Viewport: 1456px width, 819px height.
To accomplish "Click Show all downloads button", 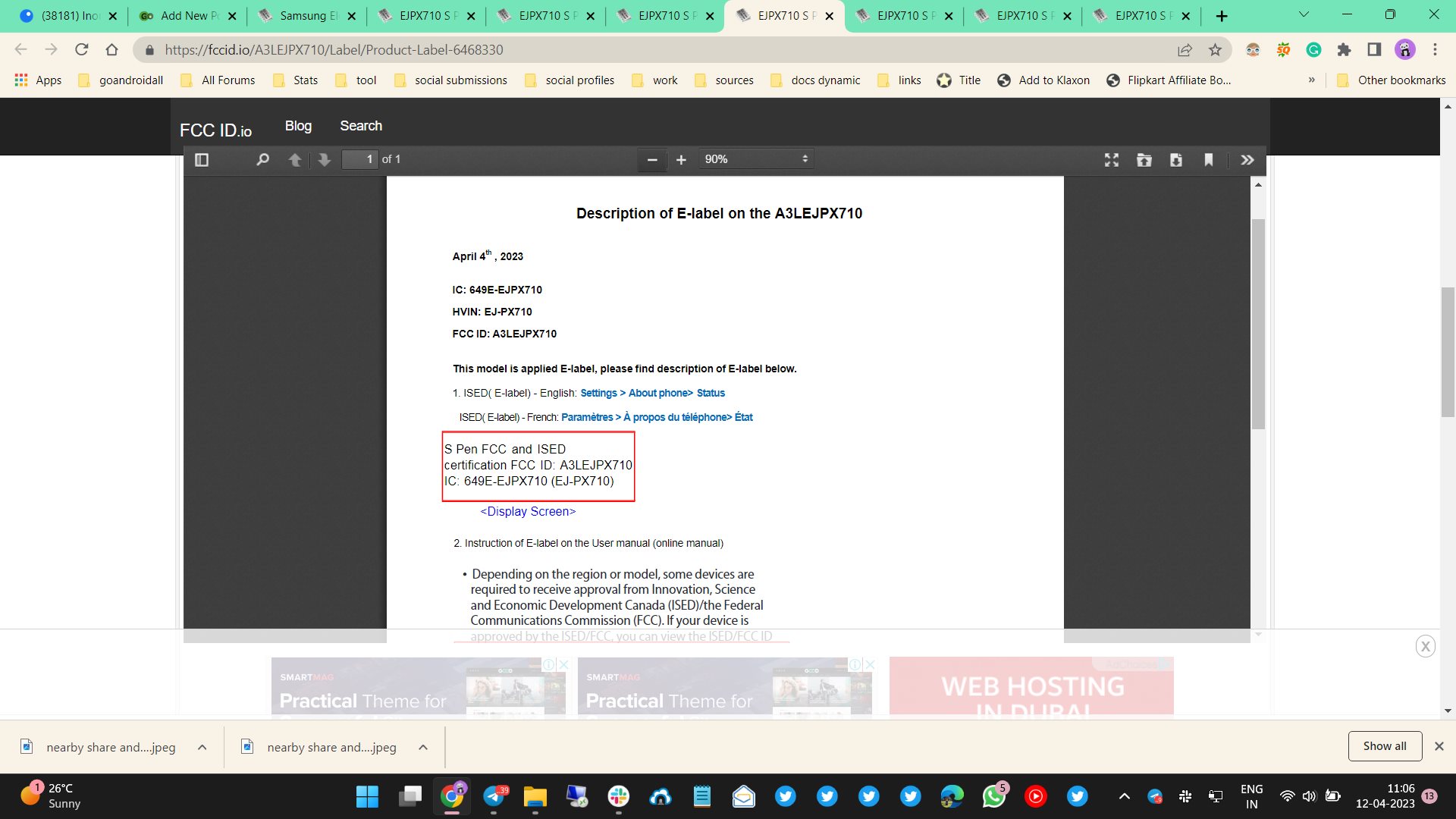I will click(x=1385, y=746).
